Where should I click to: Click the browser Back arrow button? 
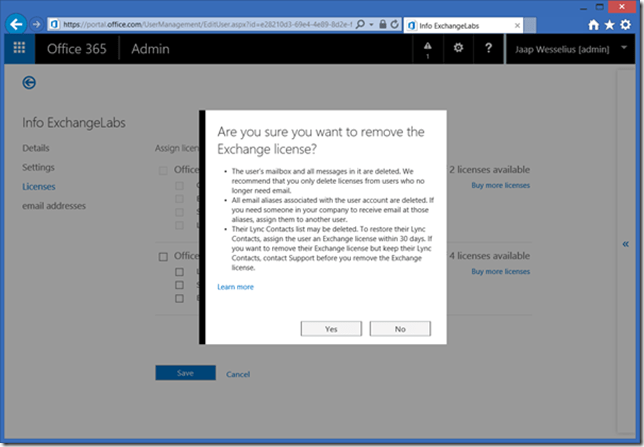click(17, 24)
